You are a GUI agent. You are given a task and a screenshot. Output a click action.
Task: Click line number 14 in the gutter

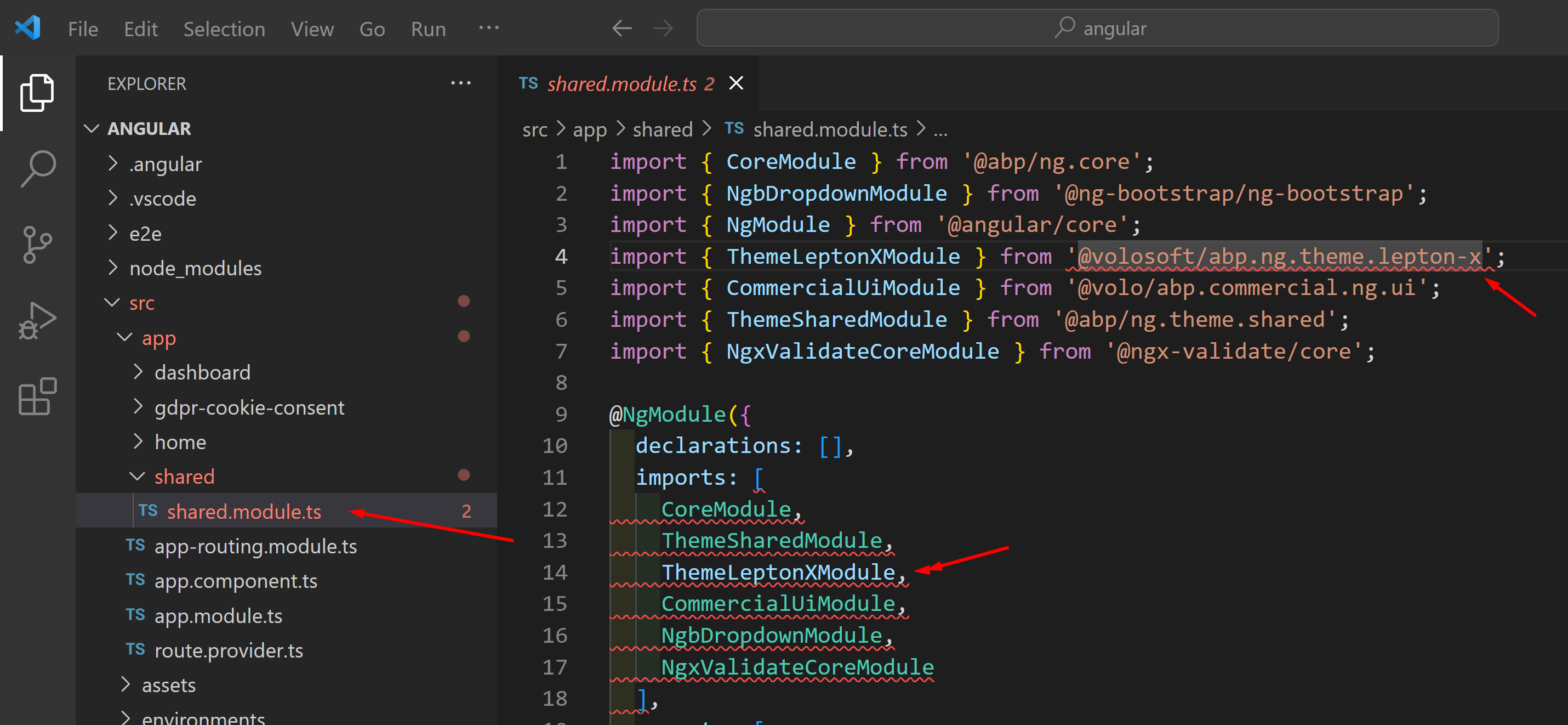[x=555, y=572]
